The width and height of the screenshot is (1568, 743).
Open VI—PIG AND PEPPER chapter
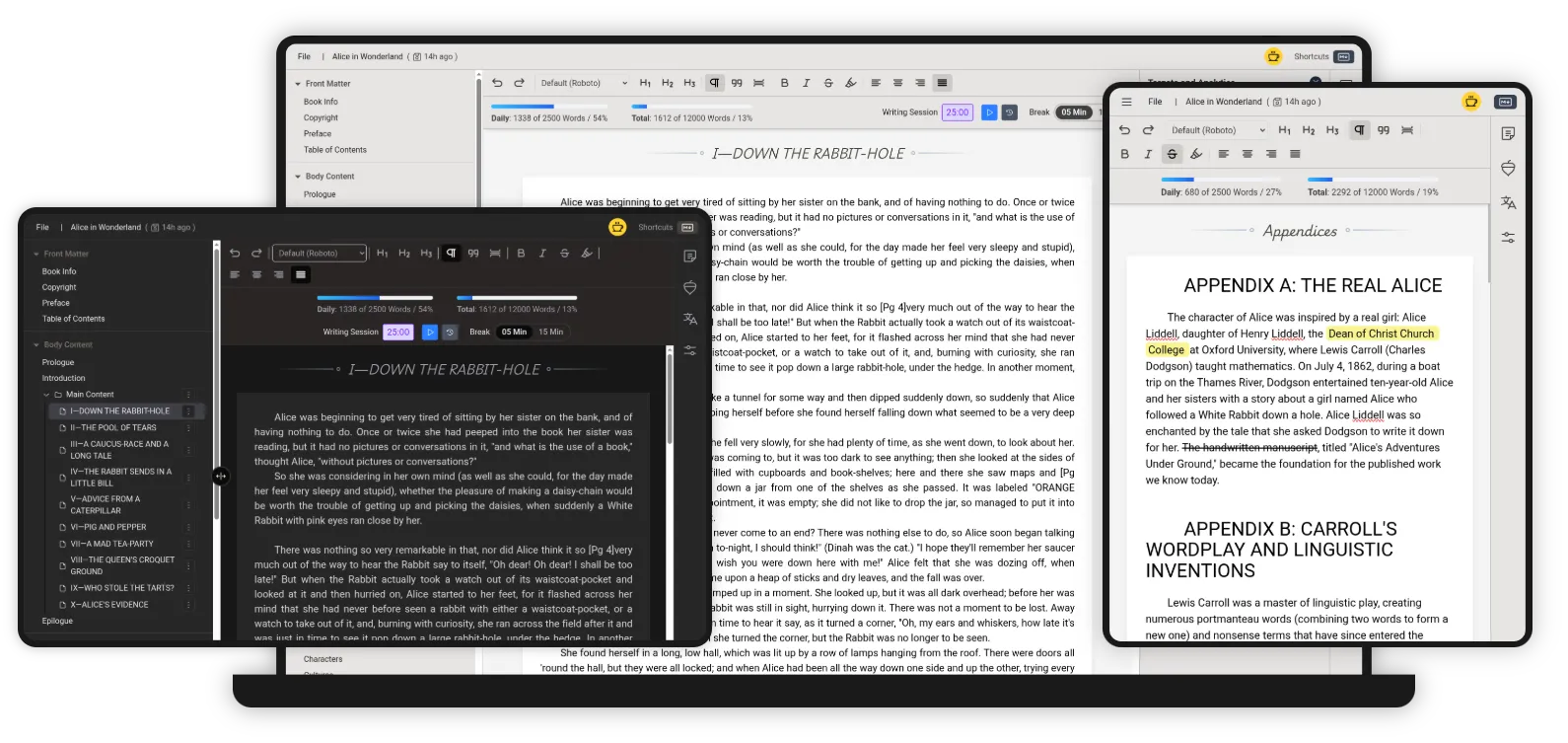pos(108,528)
